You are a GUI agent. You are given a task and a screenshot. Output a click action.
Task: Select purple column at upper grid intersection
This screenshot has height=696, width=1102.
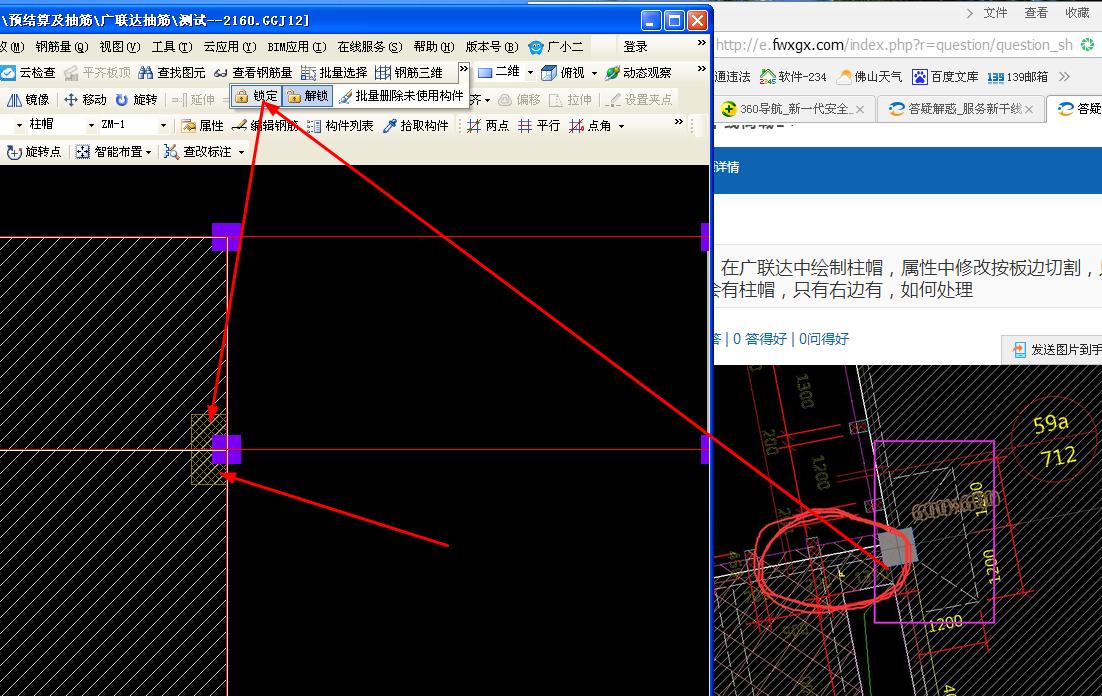(x=226, y=237)
